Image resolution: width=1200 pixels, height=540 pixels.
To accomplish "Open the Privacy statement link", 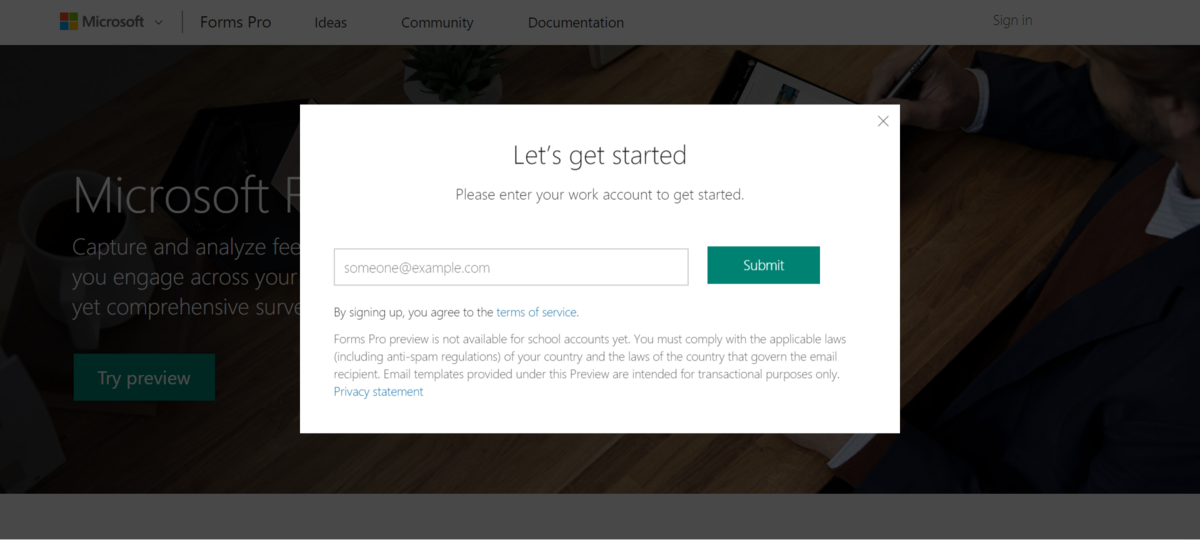I will (378, 392).
